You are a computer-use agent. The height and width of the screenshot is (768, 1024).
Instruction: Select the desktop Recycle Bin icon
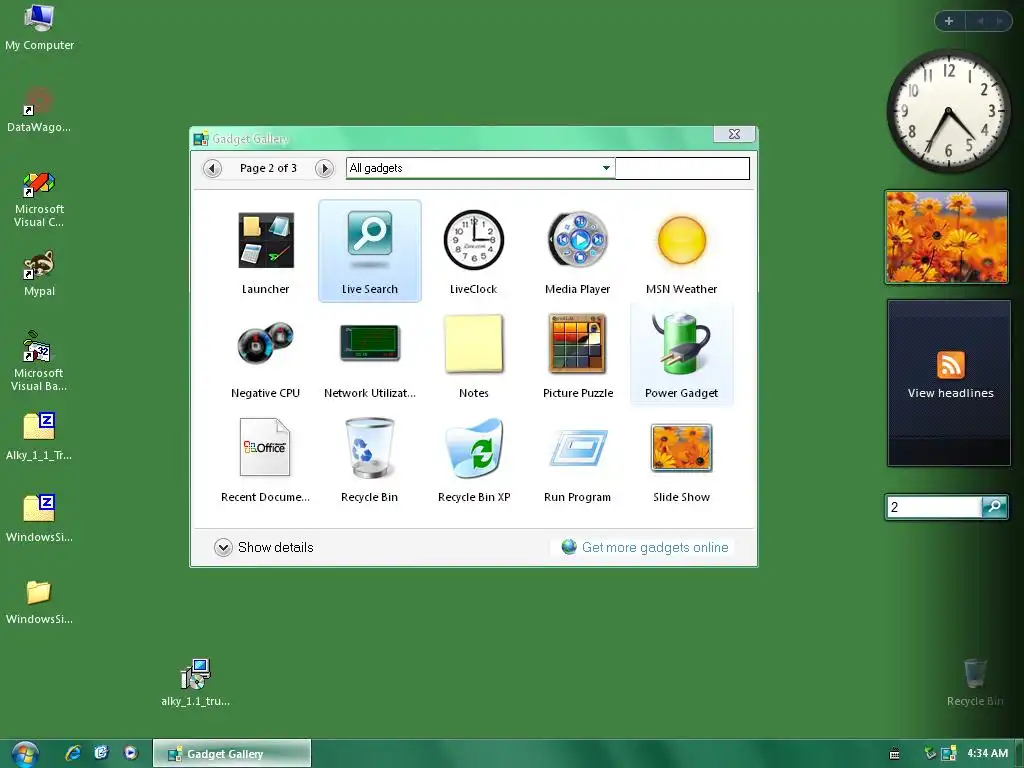click(975, 682)
